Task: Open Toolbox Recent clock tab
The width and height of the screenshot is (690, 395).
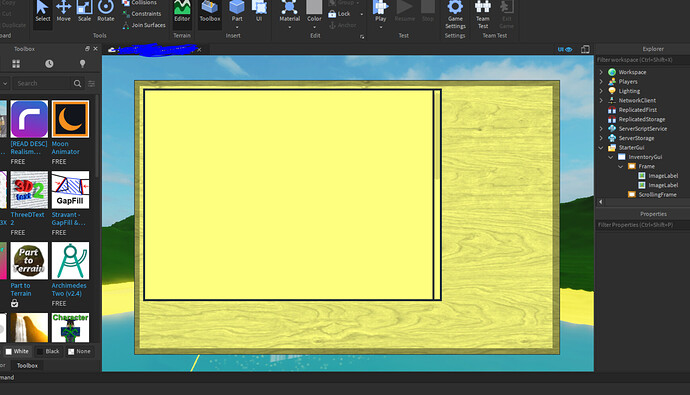Action: click(x=49, y=64)
